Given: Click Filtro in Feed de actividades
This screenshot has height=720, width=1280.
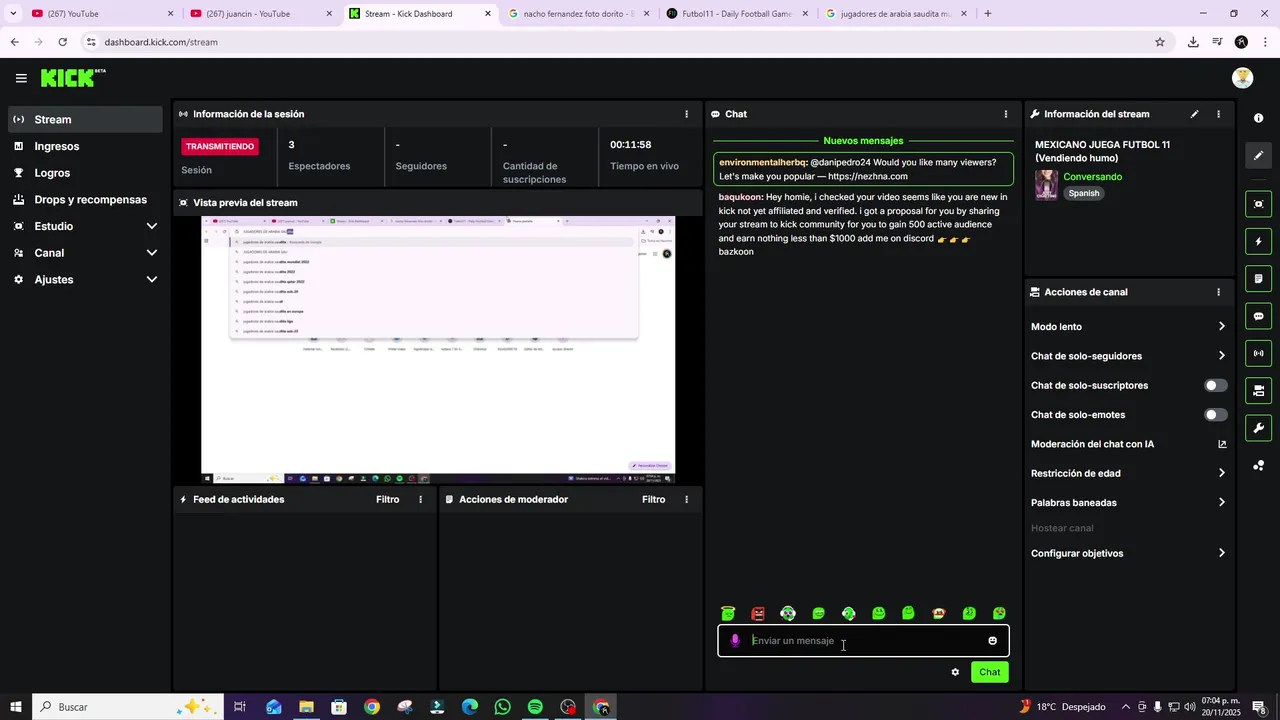Looking at the screenshot, I should point(388,499).
